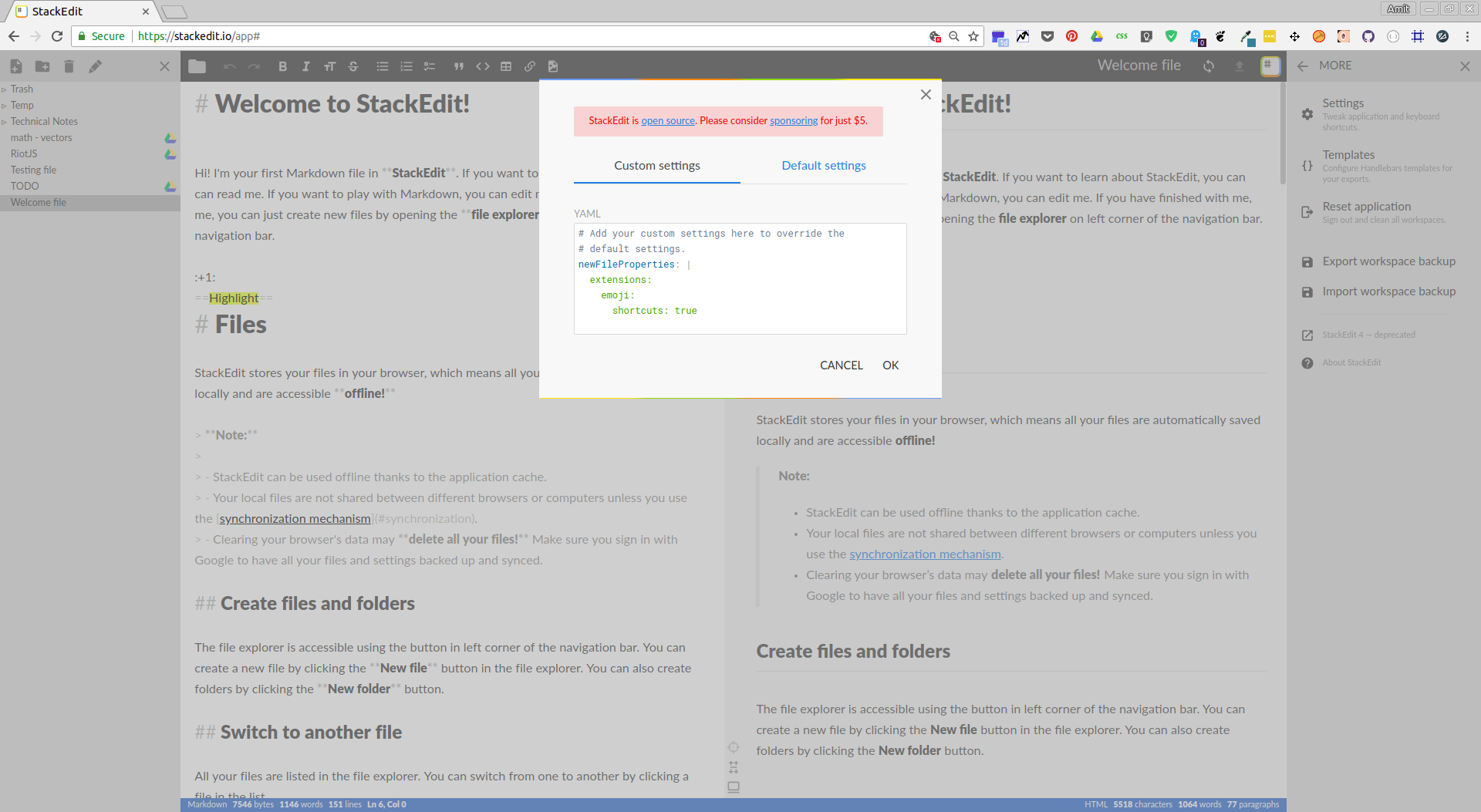Switch to the Default settings tab
Screen dimensions: 1481x812
click(x=824, y=166)
